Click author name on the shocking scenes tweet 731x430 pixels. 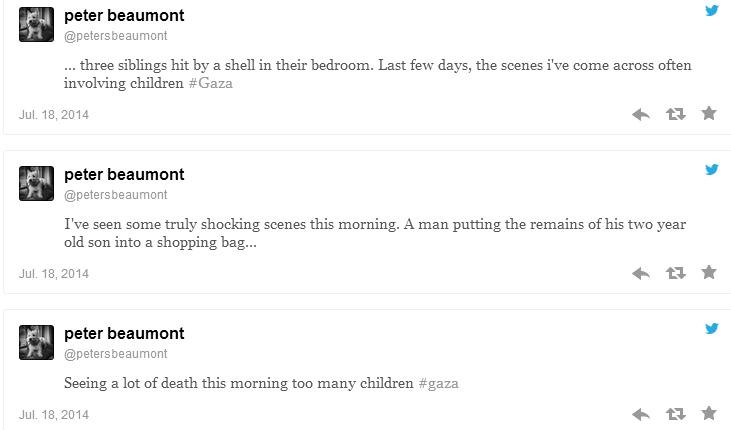pos(124,174)
